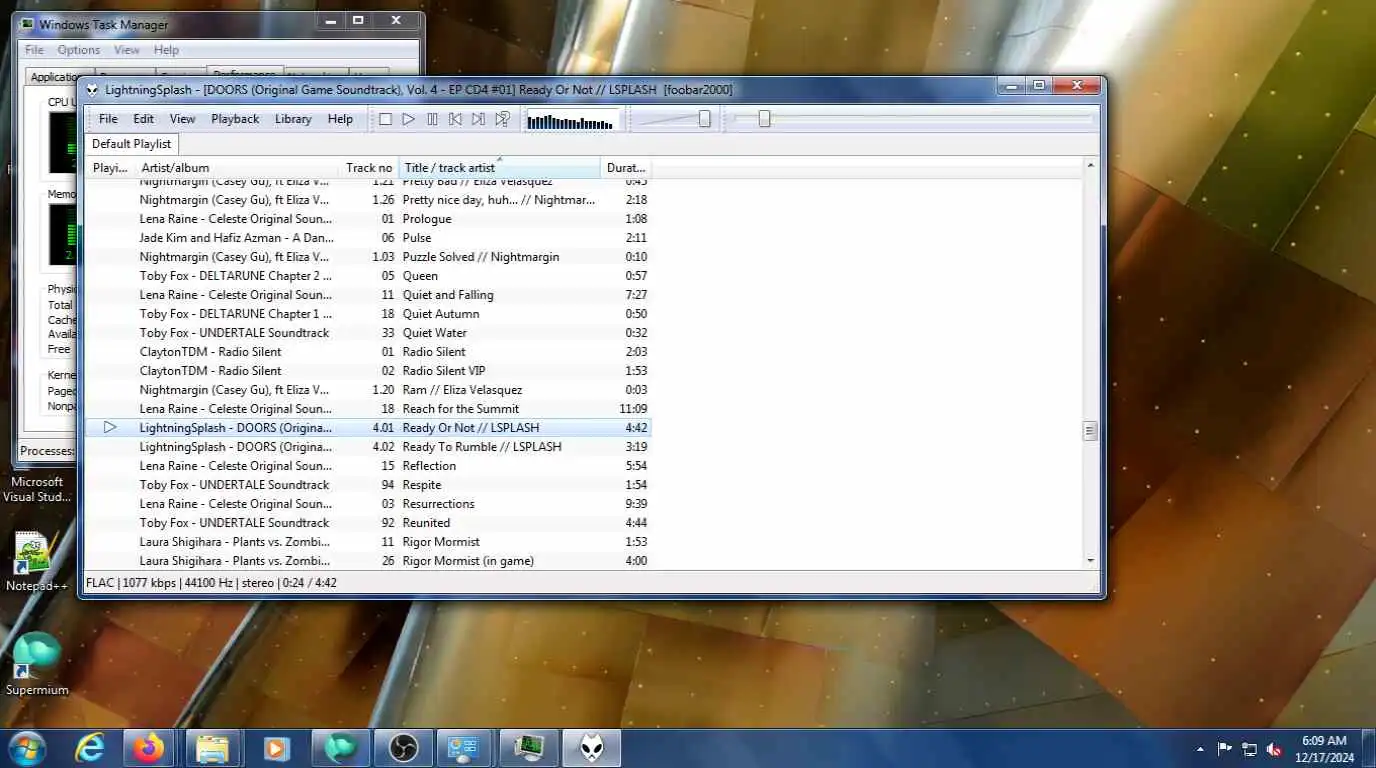
Task: Adjust the volume slider
Action: 704,119
